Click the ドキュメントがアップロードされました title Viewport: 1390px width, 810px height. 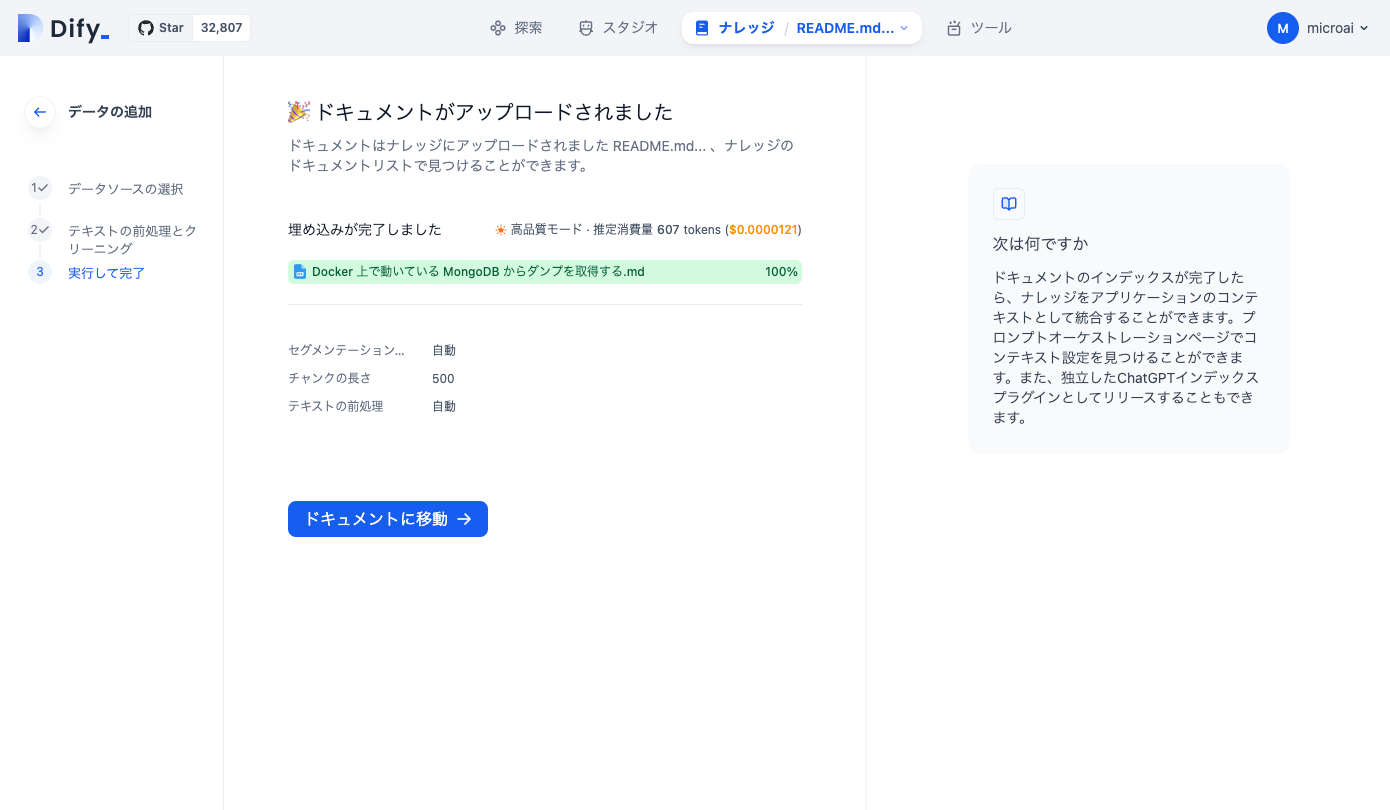coord(494,112)
